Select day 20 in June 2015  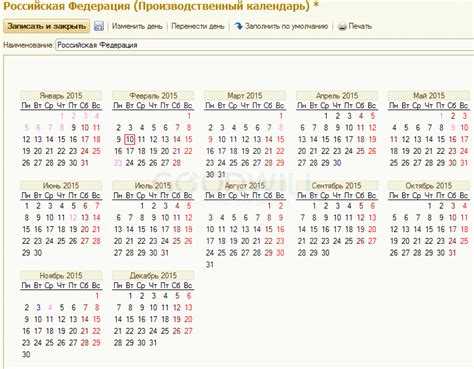pos(85,229)
